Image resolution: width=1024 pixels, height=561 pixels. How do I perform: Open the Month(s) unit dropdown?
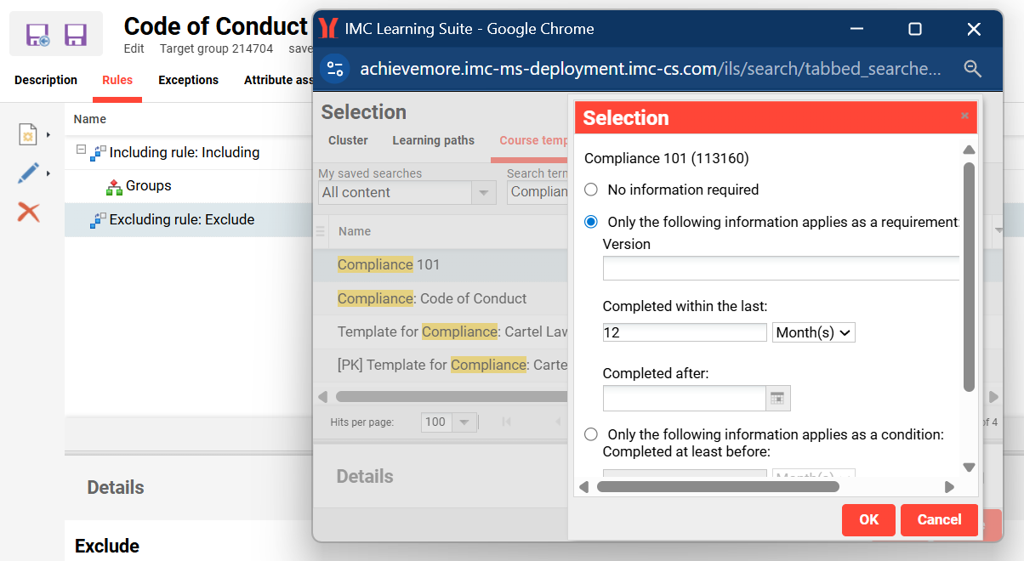(x=813, y=332)
